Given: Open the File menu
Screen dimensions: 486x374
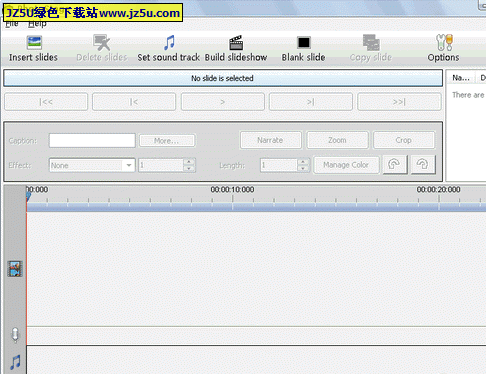Looking at the screenshot, I should (12, 24).
